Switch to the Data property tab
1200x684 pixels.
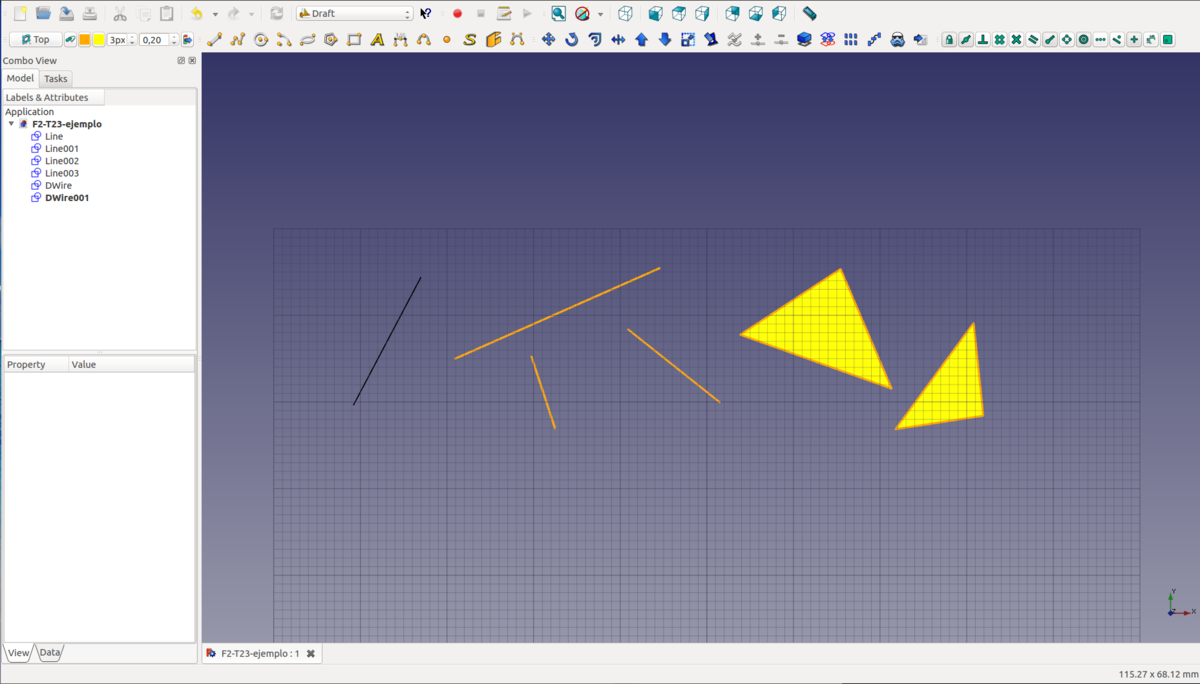pos(50,653)
